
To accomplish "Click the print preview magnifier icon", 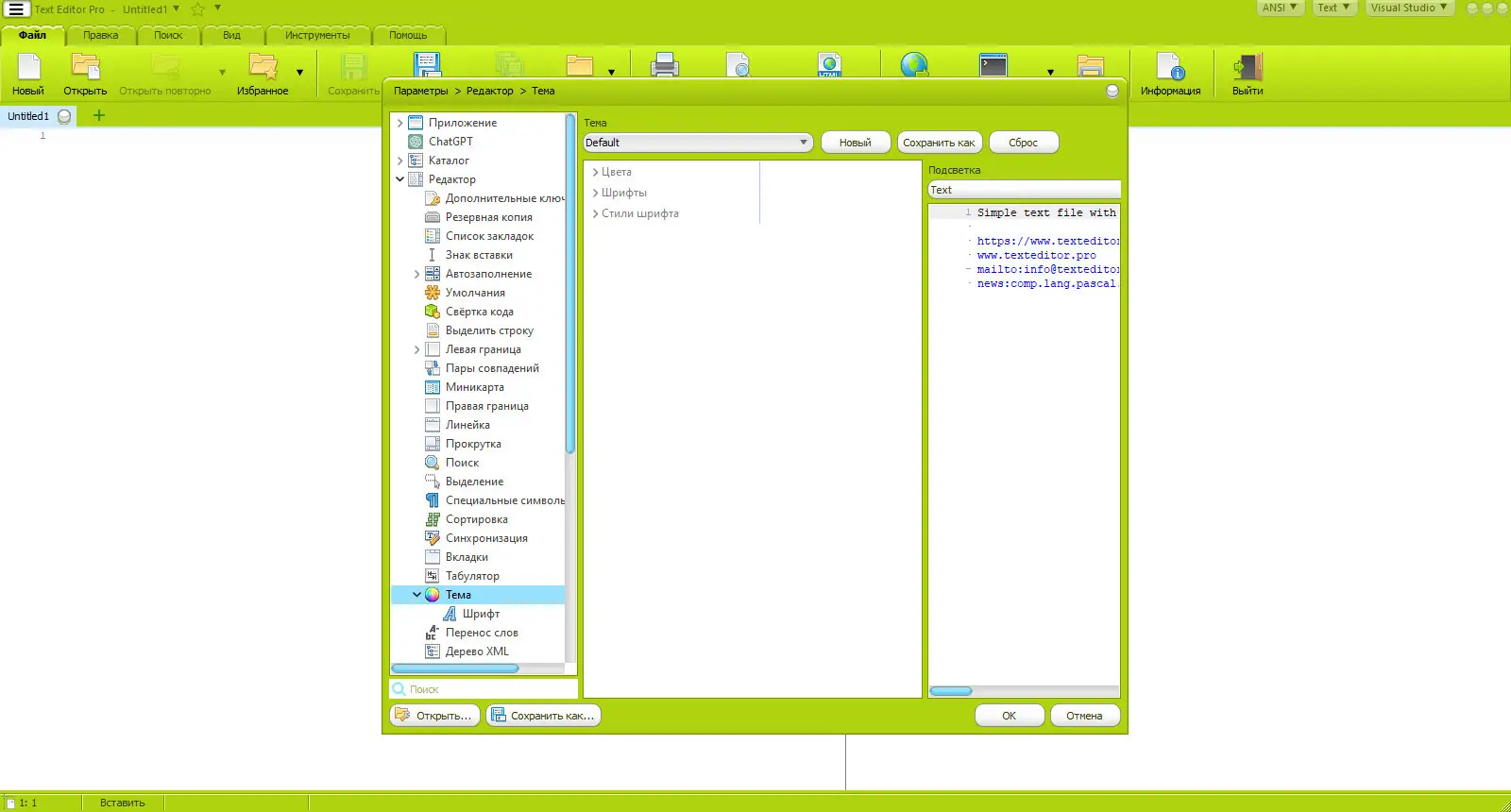I will (739, 65).
